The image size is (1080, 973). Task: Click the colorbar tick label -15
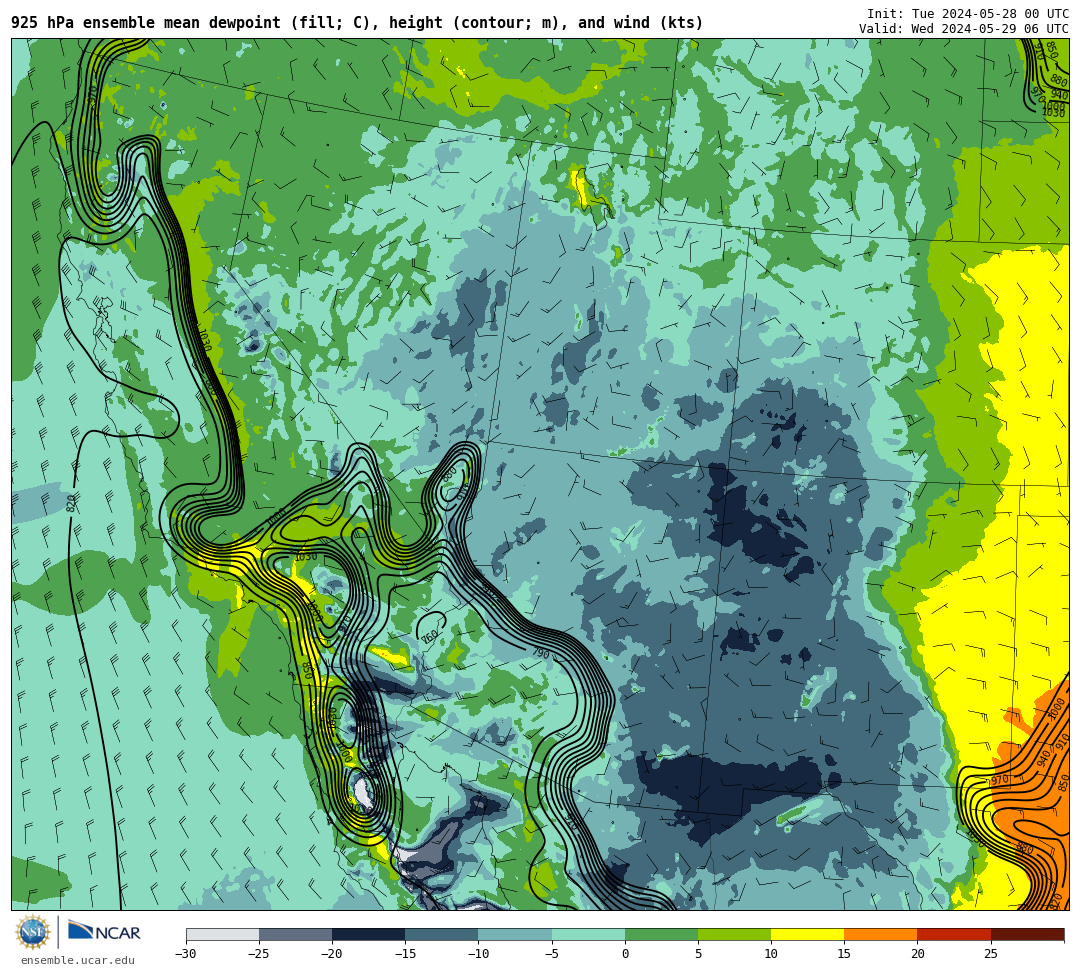click(405, 954)
